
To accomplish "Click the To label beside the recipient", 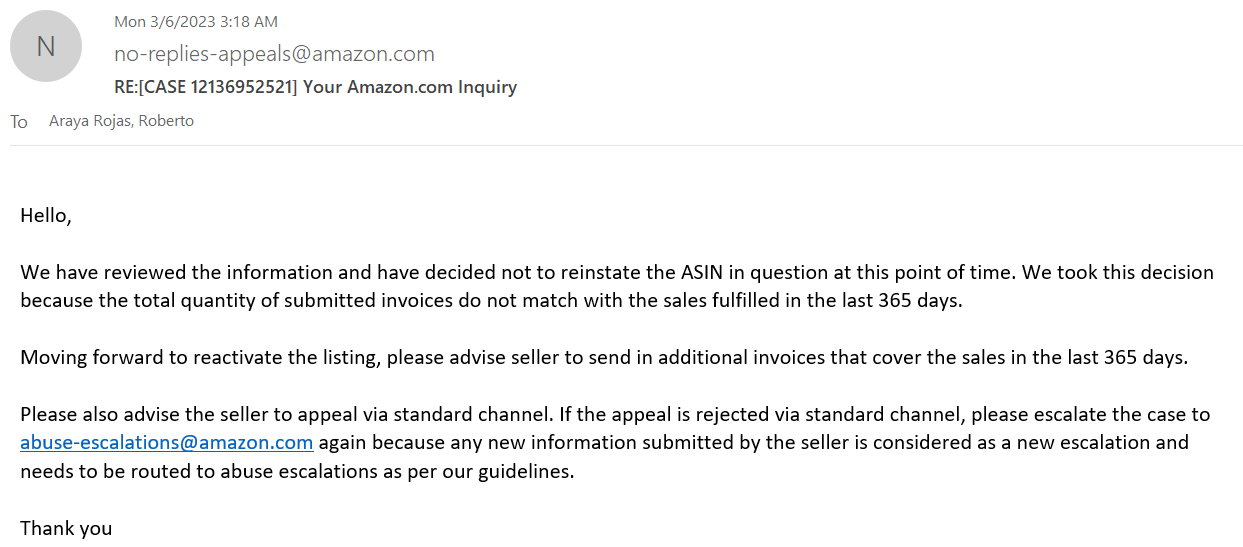I will [x=19, y=122].
